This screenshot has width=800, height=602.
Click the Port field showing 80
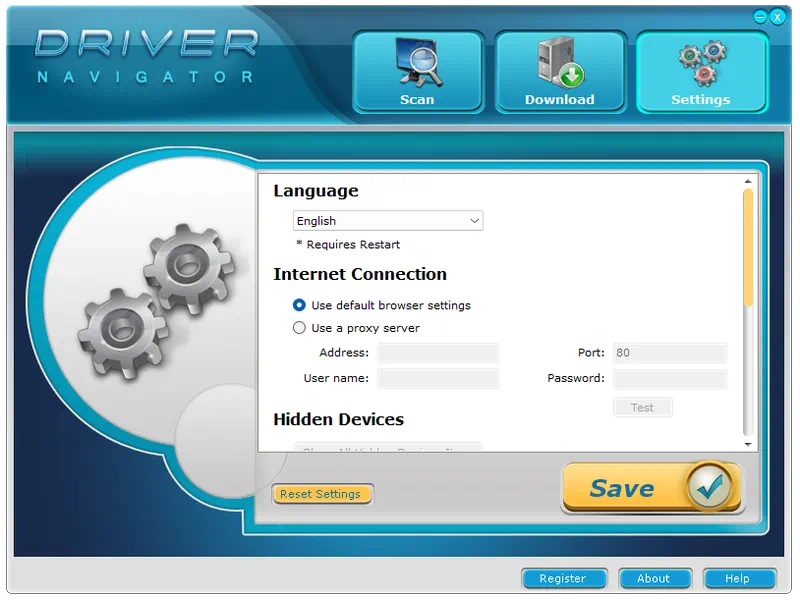670,353
